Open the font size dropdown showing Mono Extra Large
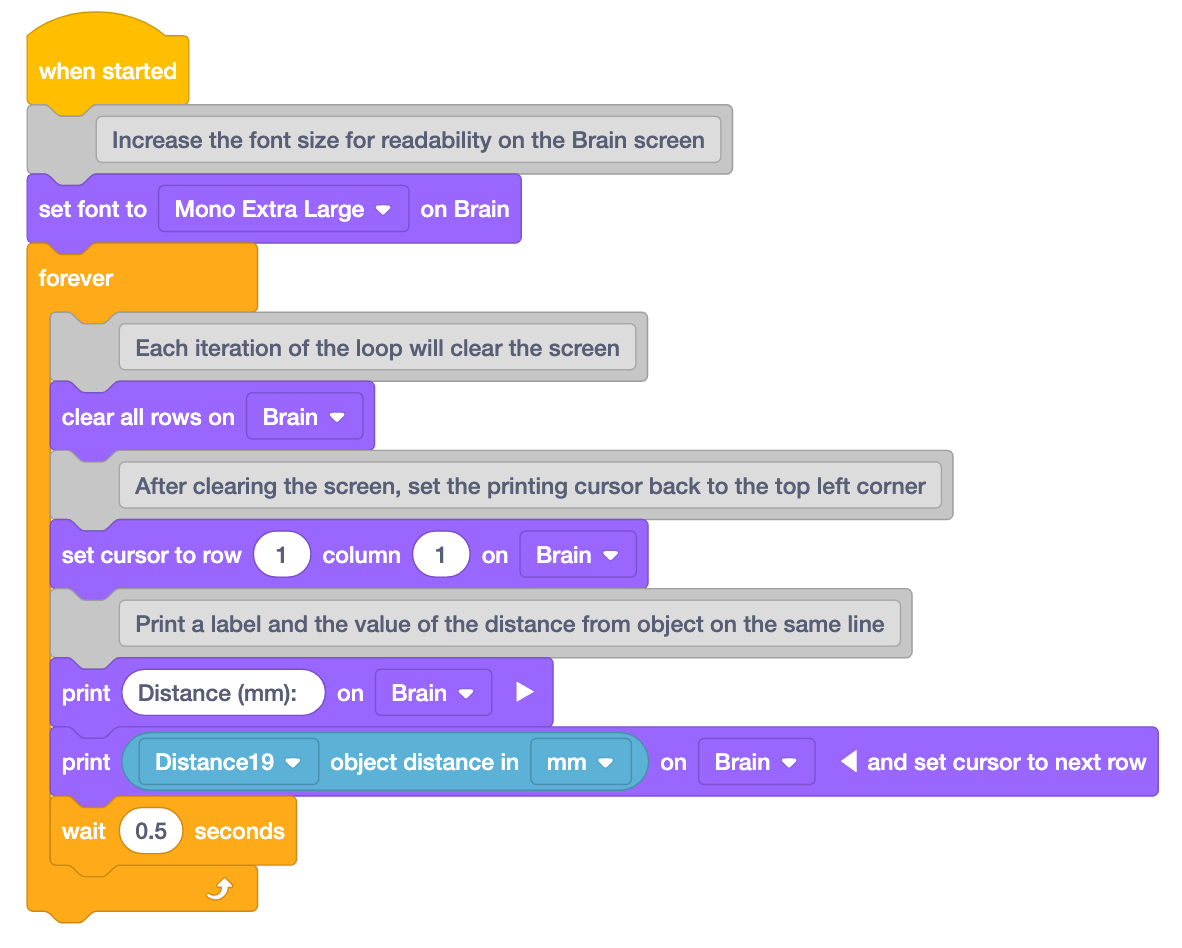1182x948 pixels. click(283, 209)
